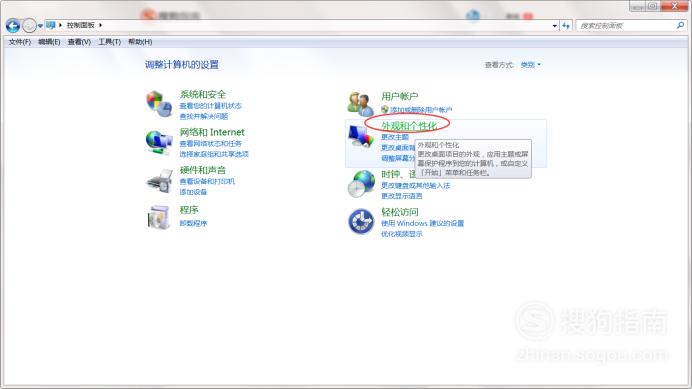Click the 程序 programs box icon
The height and width of the screenshot is (389, 692).
click(159, 217)
